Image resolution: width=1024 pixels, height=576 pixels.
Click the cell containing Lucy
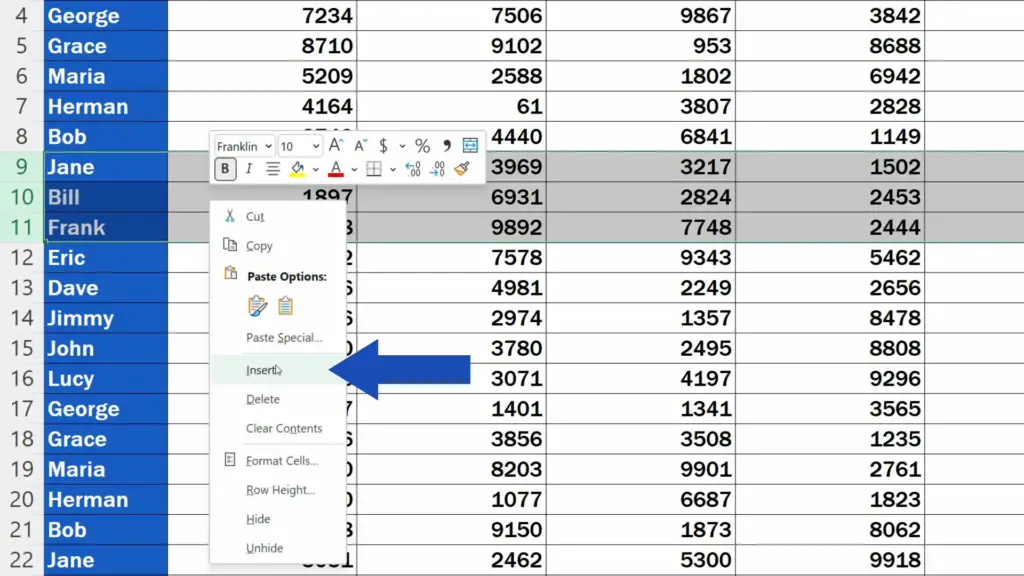(106, 378)
